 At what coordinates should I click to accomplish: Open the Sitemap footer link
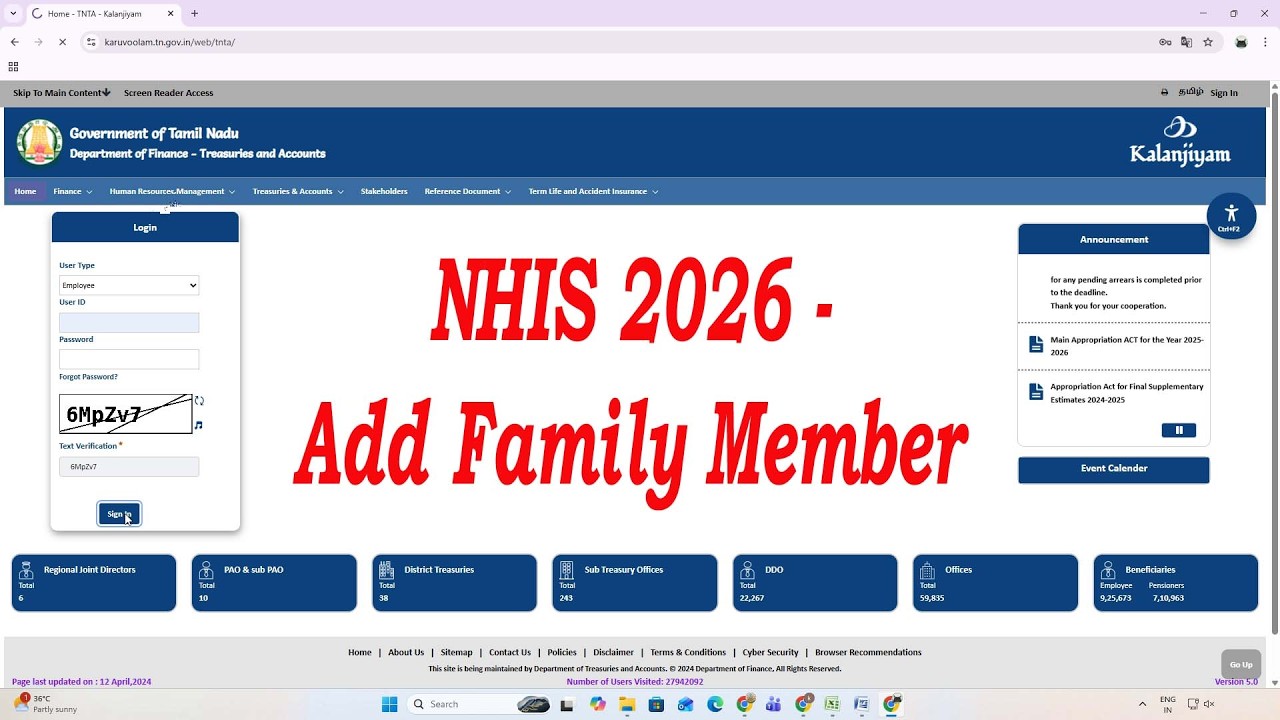pyautogui.click(x=456, y=652)
